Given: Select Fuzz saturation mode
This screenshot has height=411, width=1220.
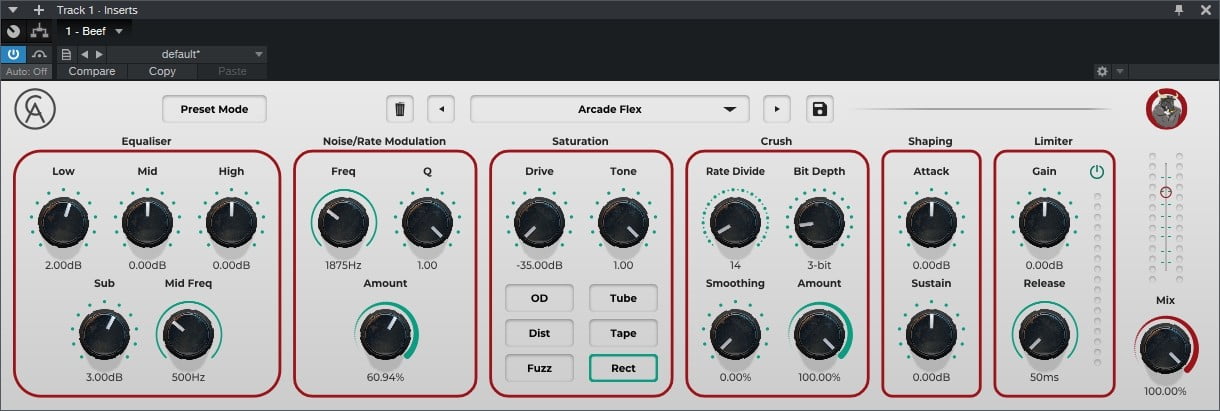Looking at the screenshot, I should tap(539, 368).
